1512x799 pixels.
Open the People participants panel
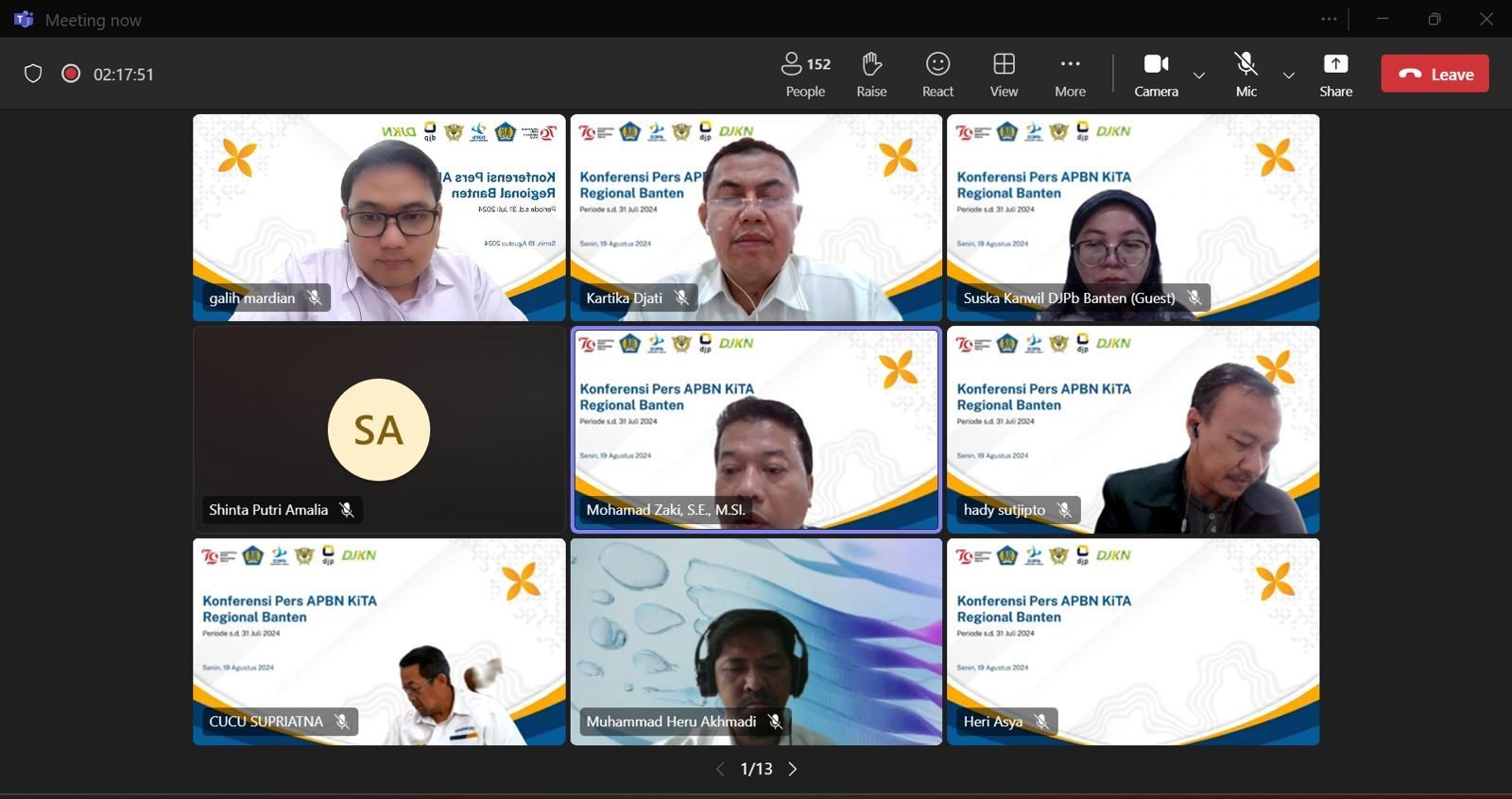pyautogui.click(x=805, y=75)
